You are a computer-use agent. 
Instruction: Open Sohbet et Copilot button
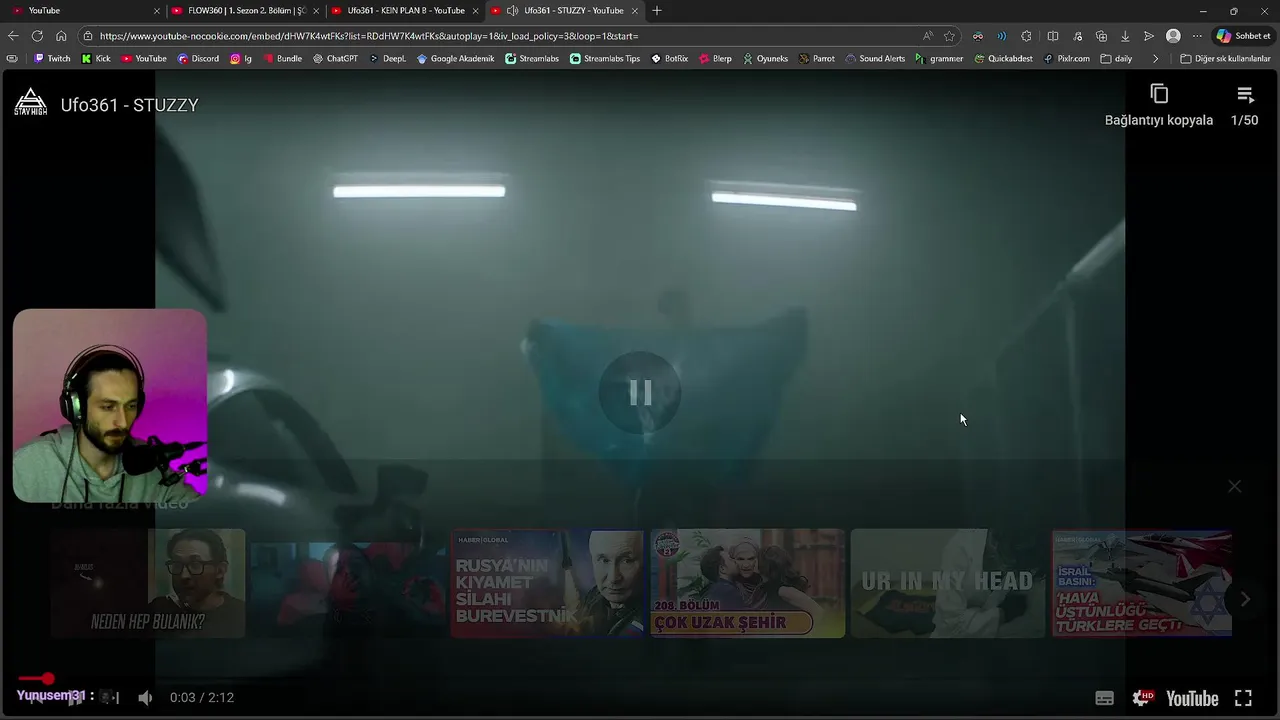[1243, 36]
